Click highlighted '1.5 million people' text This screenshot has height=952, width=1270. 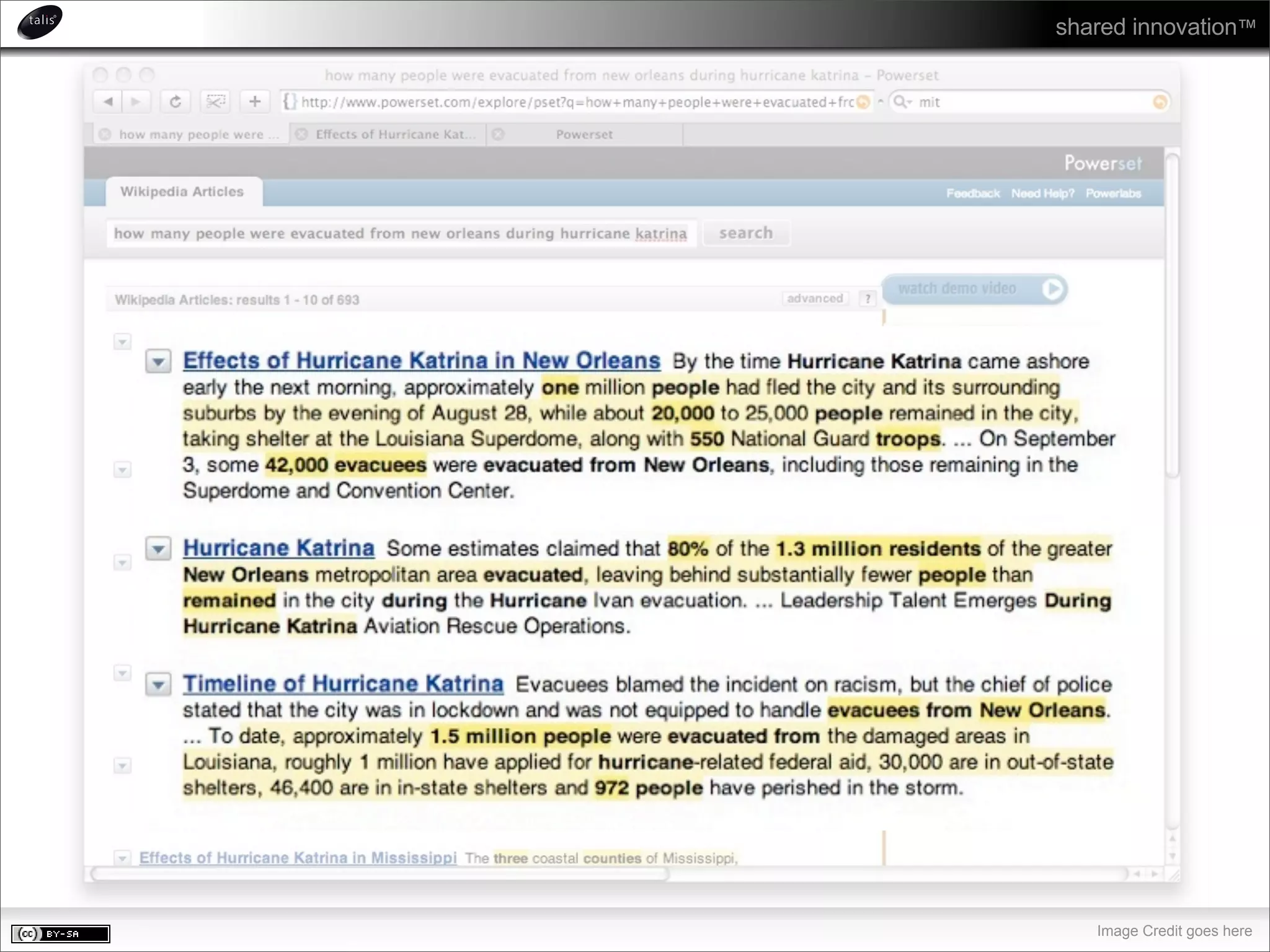520,736
